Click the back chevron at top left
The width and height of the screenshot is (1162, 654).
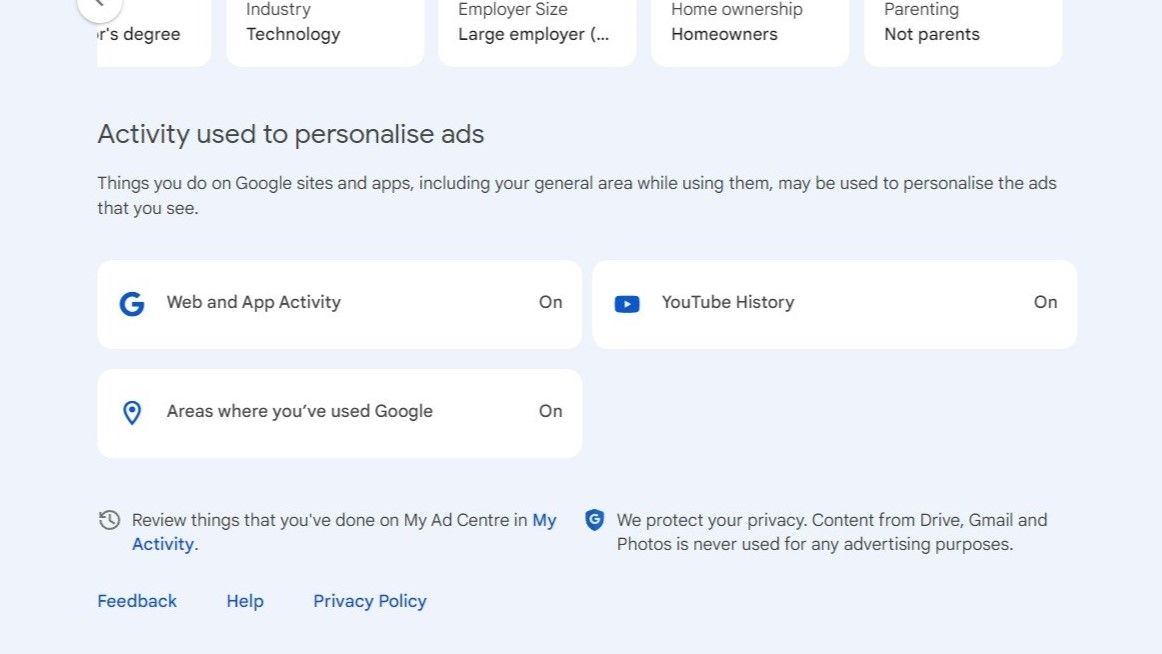pyautogui.click(x=99, y=5)
